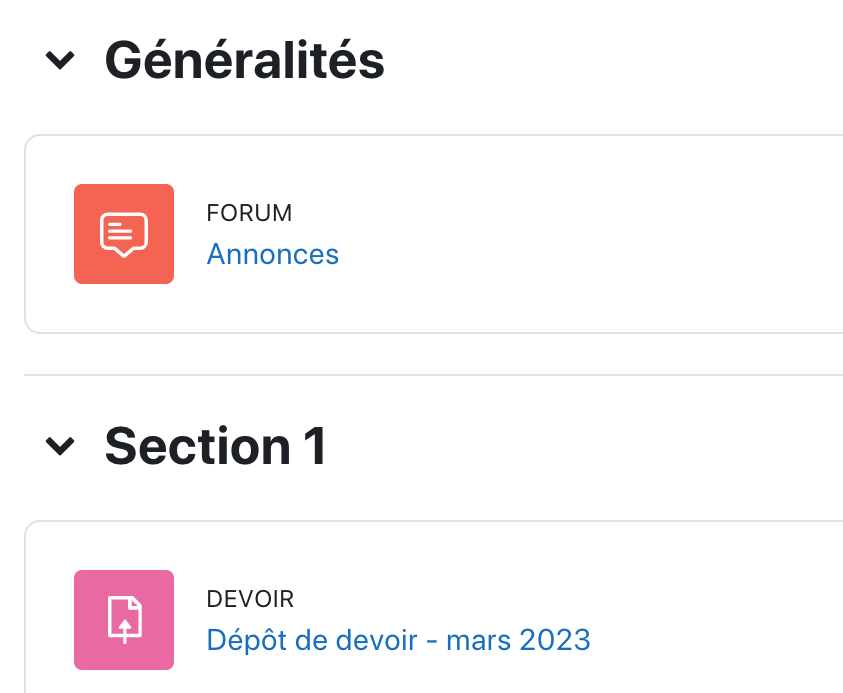This screenshot has height=693, width=843.
Task: Click the divider line above Section 1
Action: pyautogui.click(x=430, y=375)
